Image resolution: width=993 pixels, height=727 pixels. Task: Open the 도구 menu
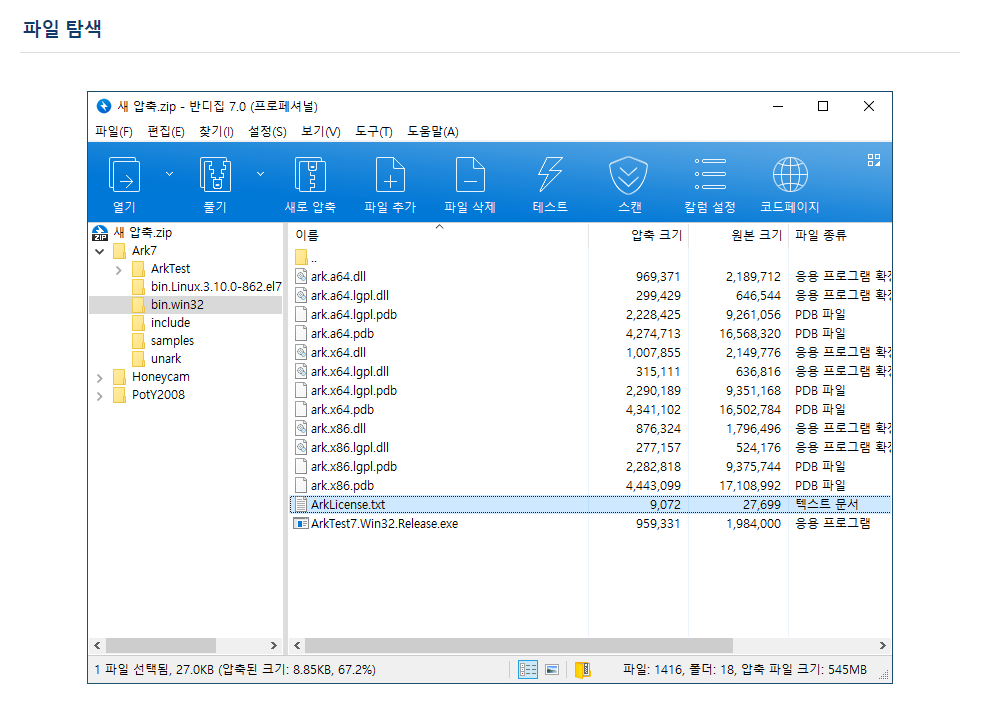pos(372,131)
